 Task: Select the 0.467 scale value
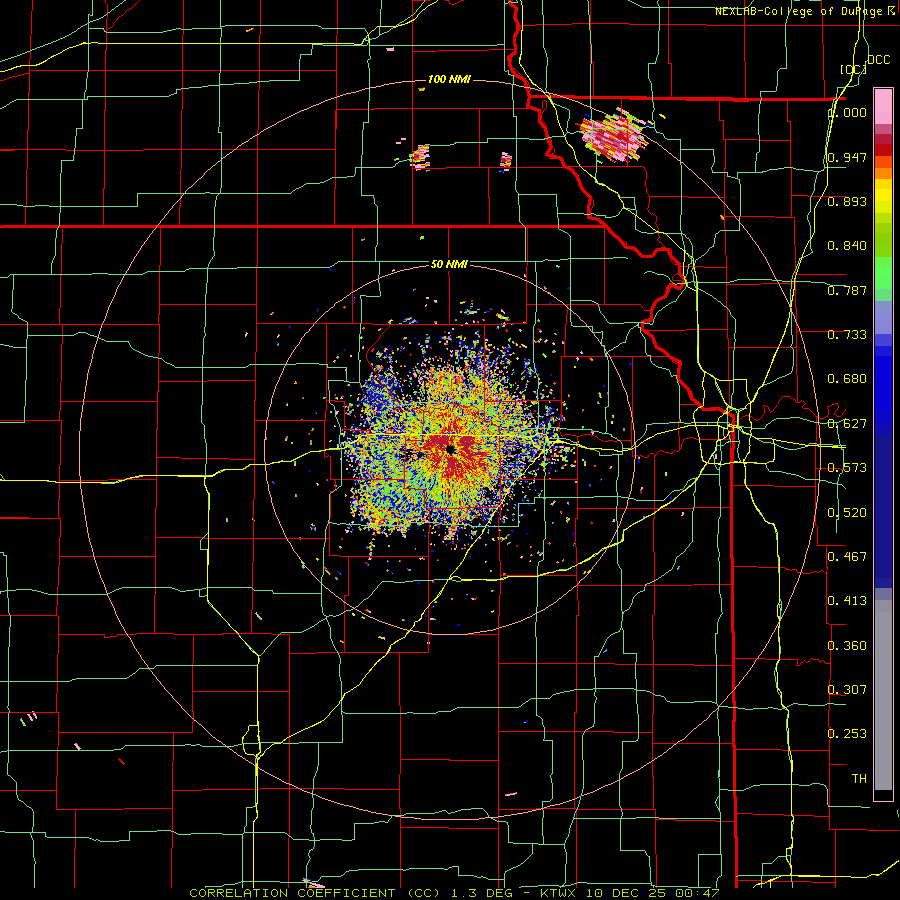[847, 557]
